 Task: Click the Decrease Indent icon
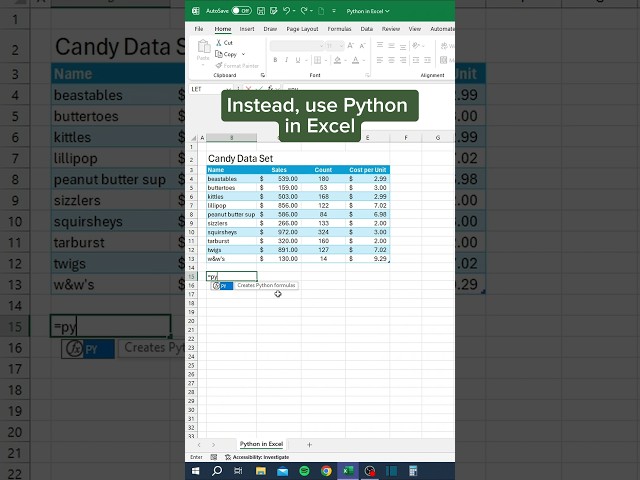[x=416, y=60]
